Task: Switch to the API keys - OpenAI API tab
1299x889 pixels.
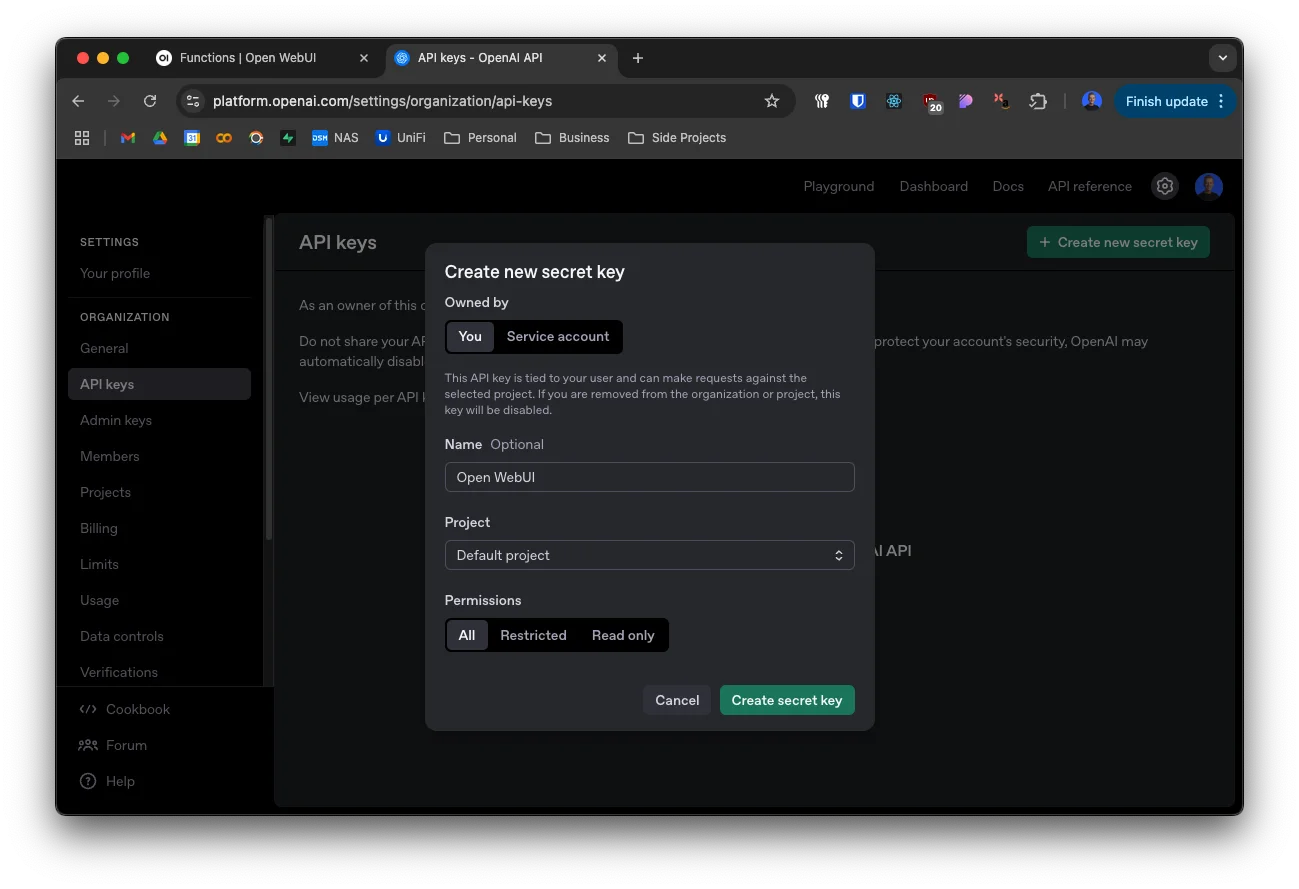Action: coord(500,58)
